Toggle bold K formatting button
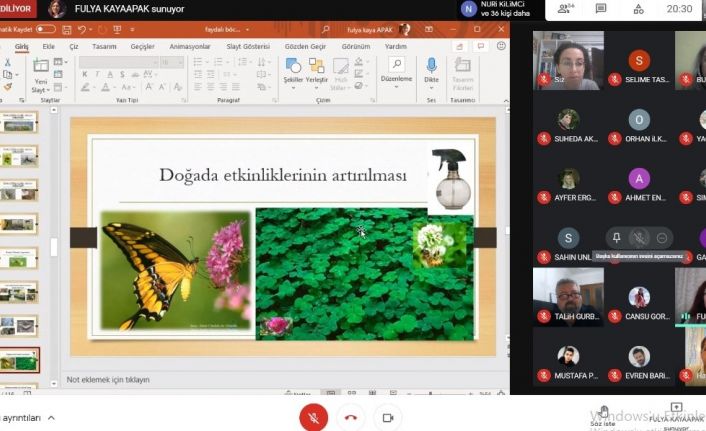The height and width of the screenshot is (431, 706). point(85,74)
